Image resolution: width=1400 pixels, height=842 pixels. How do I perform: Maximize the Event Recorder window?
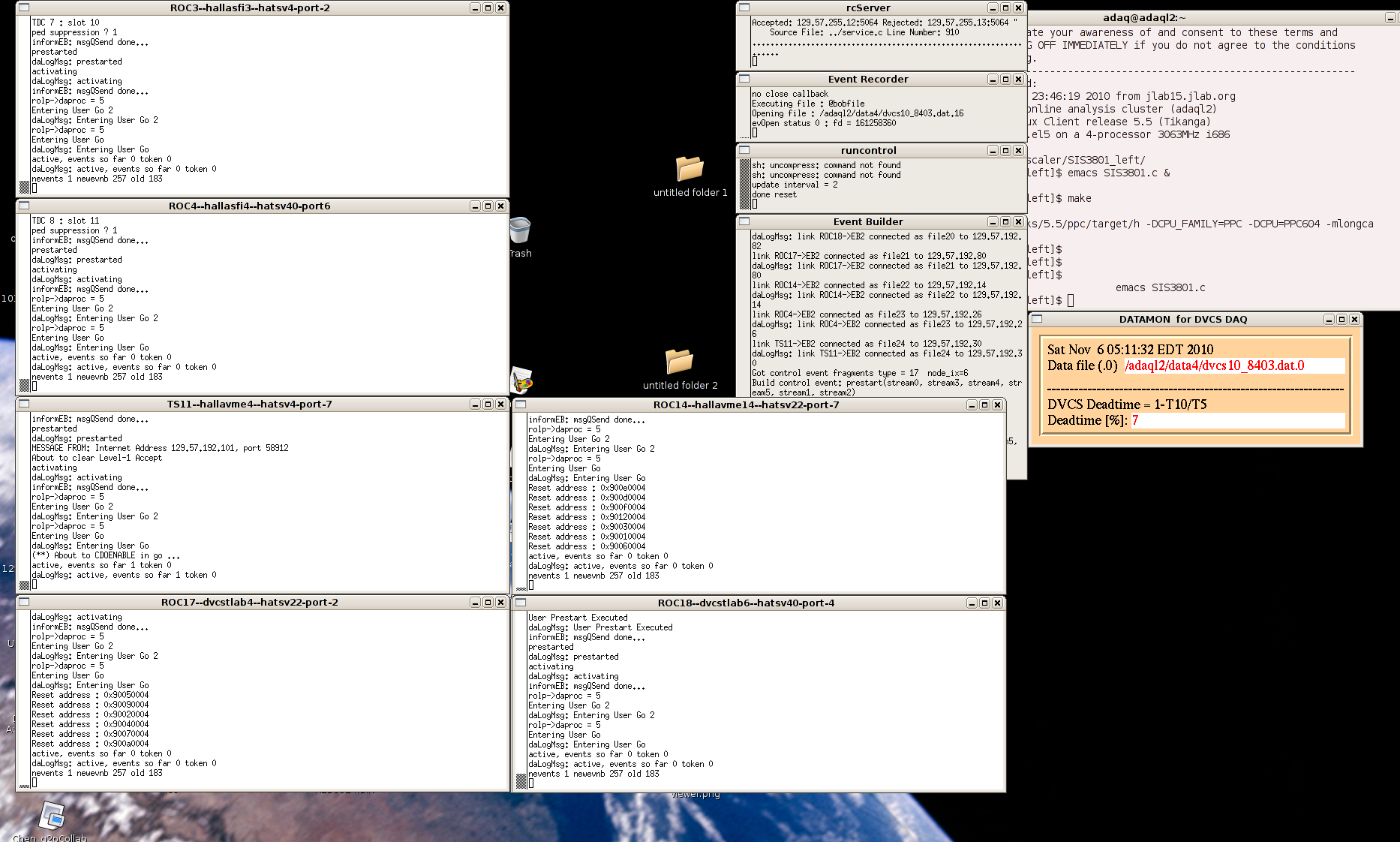(1005, 79)
